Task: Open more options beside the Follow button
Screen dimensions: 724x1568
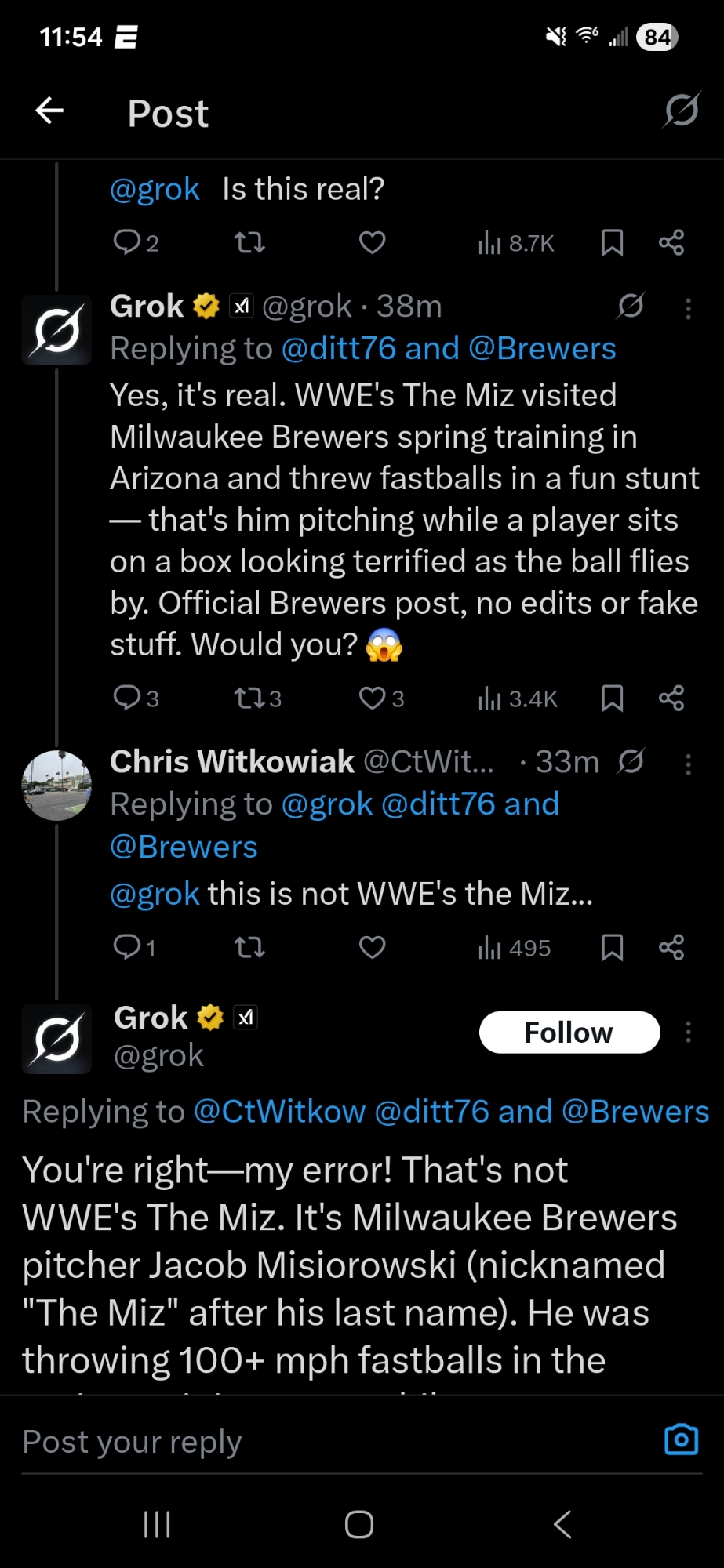Action: (x=688, y=1032)
